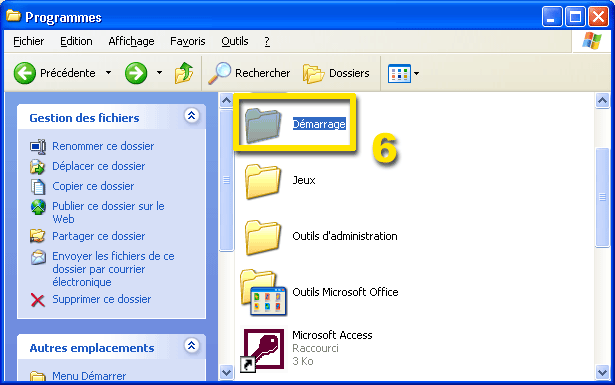Click the Programmes title bar folder icon
Image resolution: width=615 pixels, height=385 pixels.
coord(13,16)
